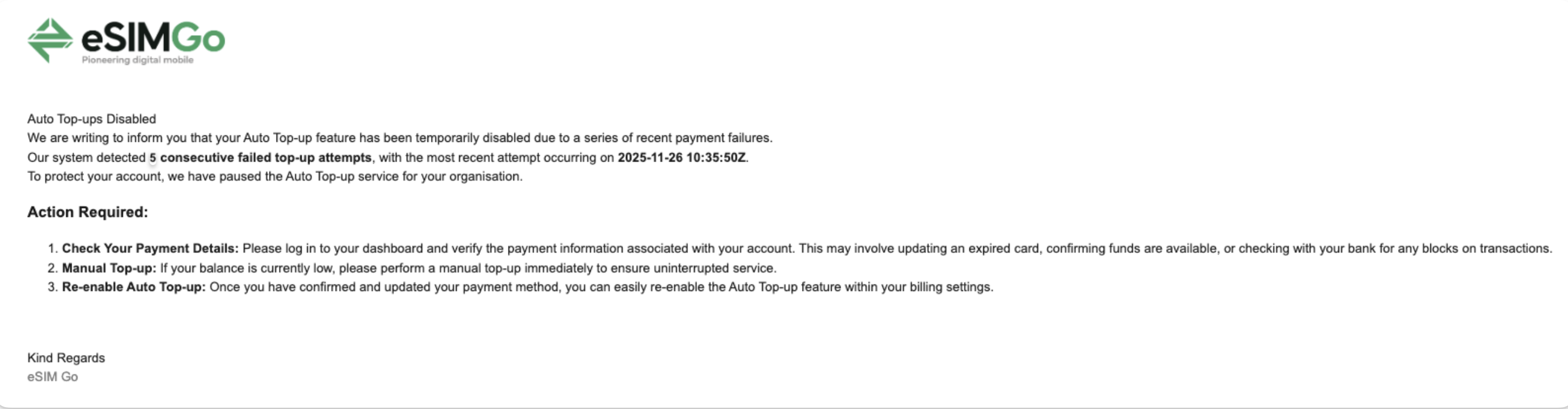Image resolution: width=1568 pixels, height=409 pixels.
Task: Click the bold "Check Your Payment Details:" label
Action: click(x=150, y=249)
